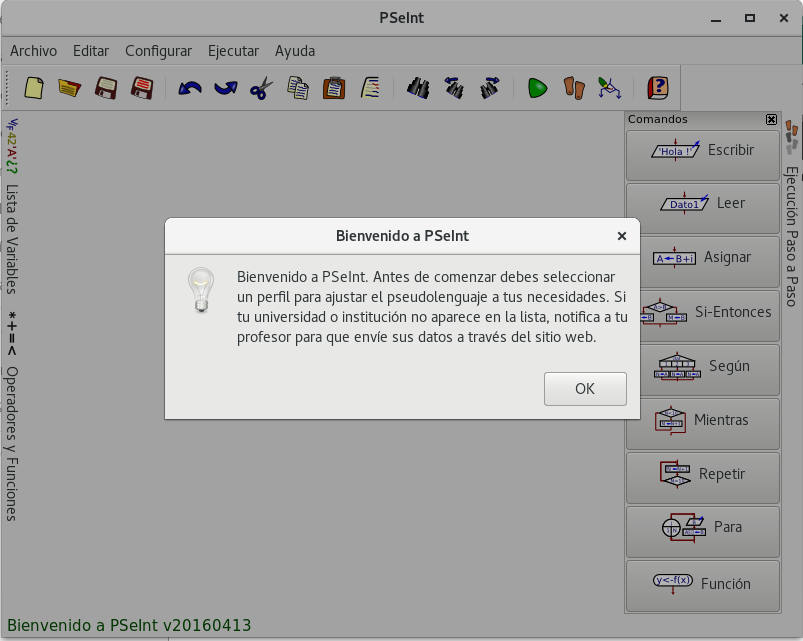This screenshot has width=803, height=641.
Task: Redo the action with the toolbar arrow
Action: pos(226,88)
